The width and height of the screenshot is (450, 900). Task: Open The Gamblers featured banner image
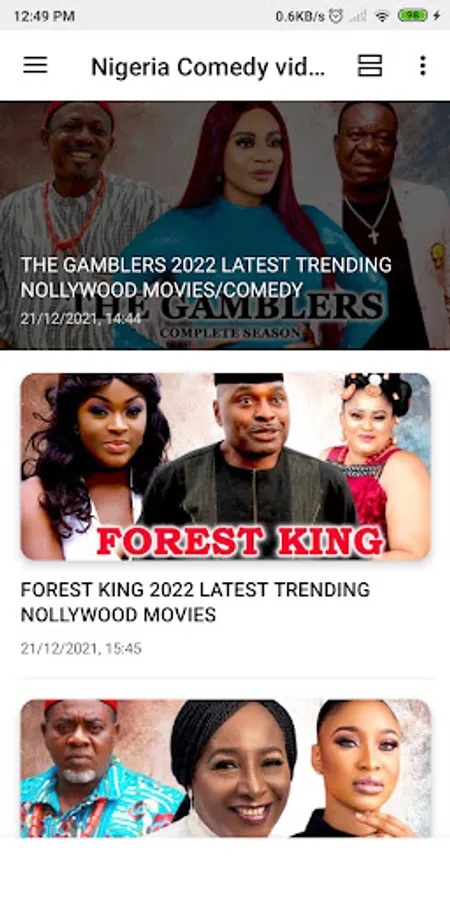(x=225, y=225)
